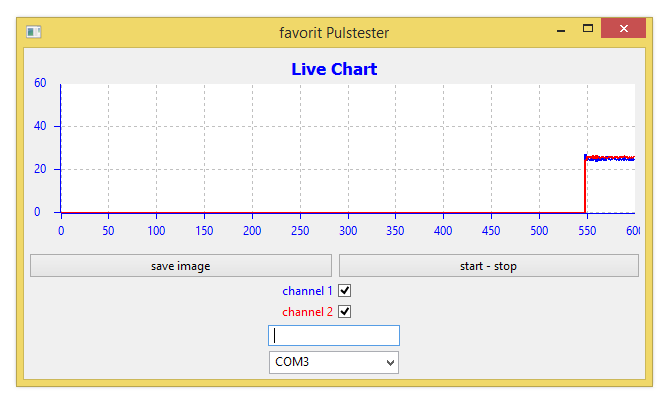Maximize the favorit Pulstester window

588,29
